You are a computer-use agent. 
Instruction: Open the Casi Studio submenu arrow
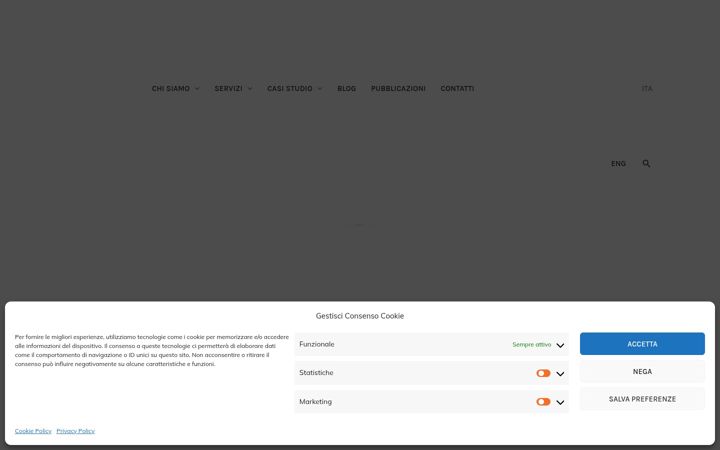coord(320,89)
